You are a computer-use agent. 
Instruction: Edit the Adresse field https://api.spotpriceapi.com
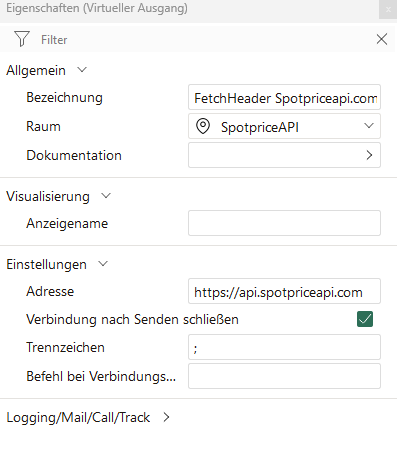(x=284, y=291)
